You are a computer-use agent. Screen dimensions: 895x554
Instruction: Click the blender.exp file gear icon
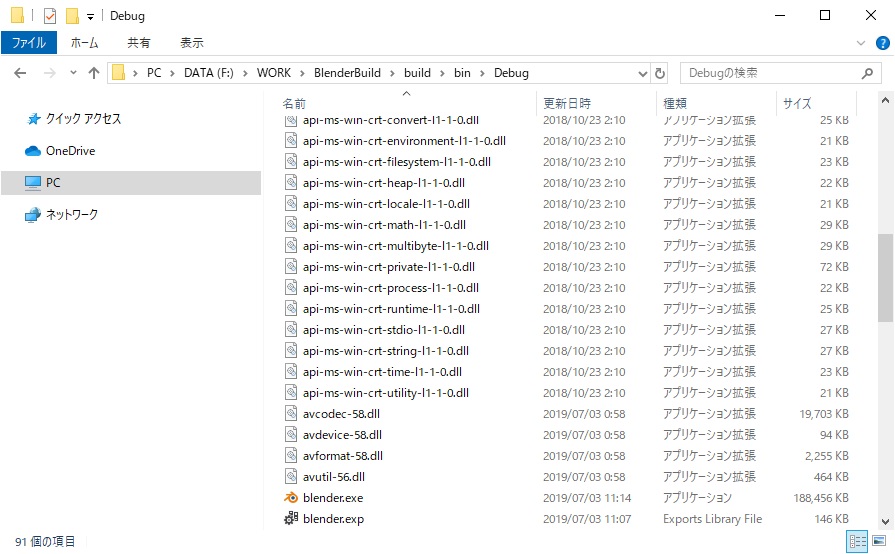[x=291, y=519]
